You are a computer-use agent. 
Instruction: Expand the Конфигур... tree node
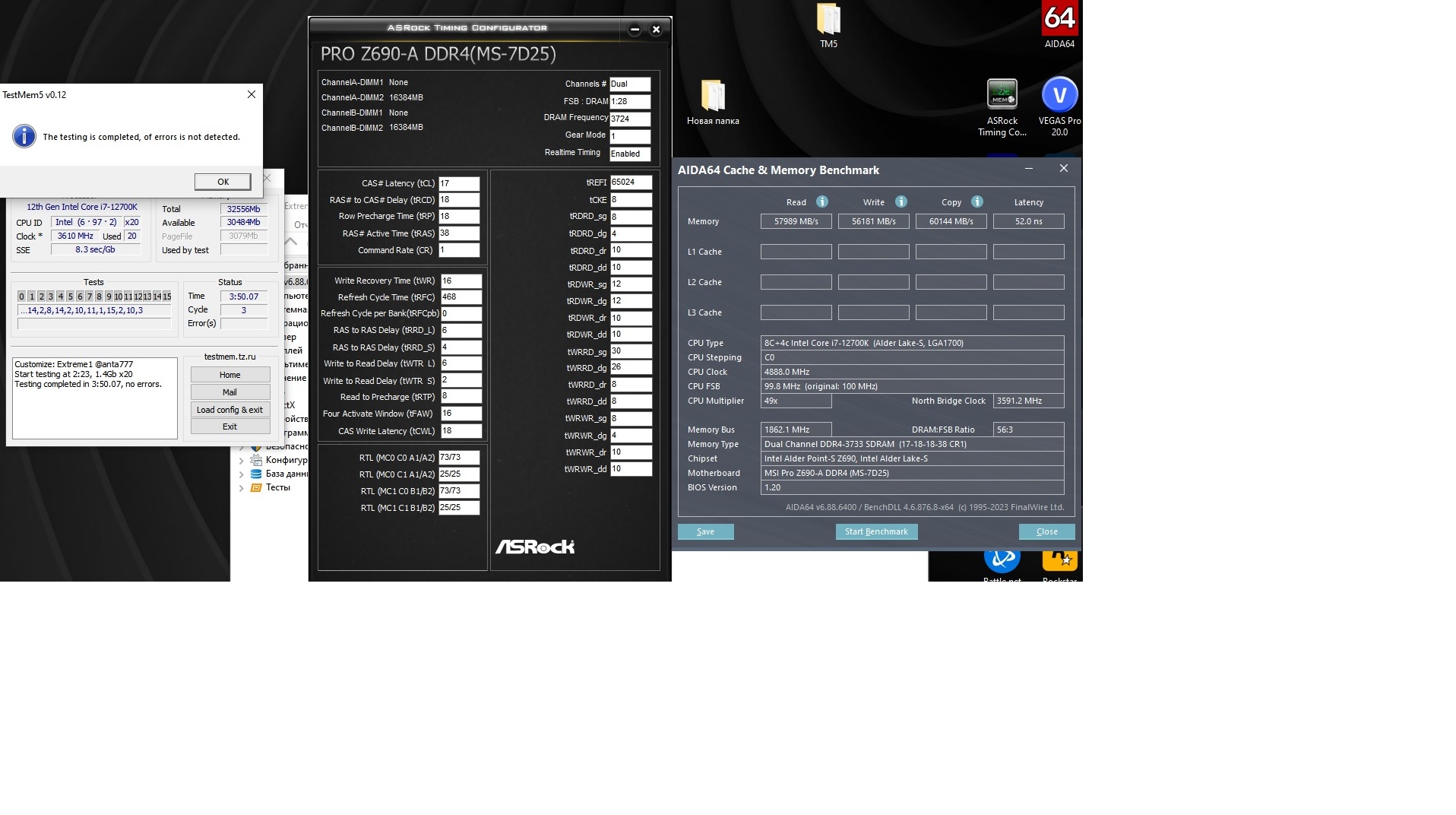click(242, 460)
